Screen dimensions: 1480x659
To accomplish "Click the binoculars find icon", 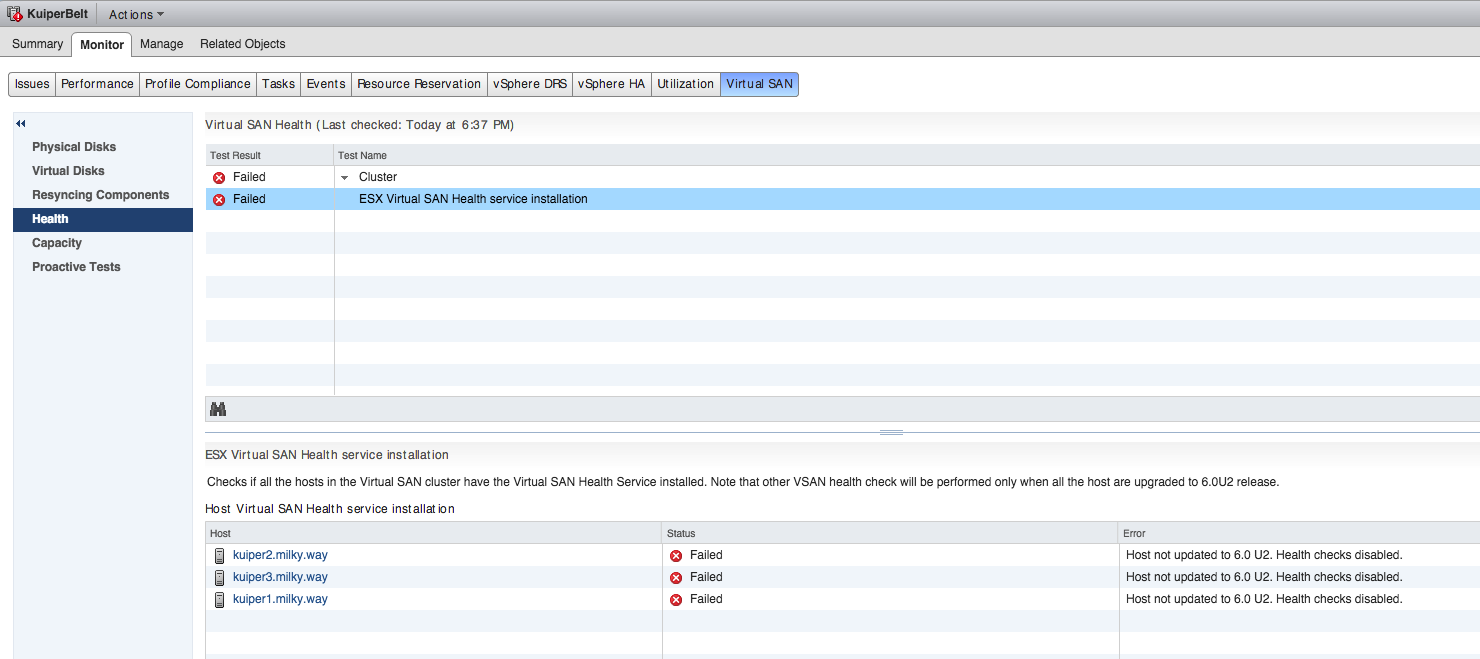I will (x=218, y=409).
